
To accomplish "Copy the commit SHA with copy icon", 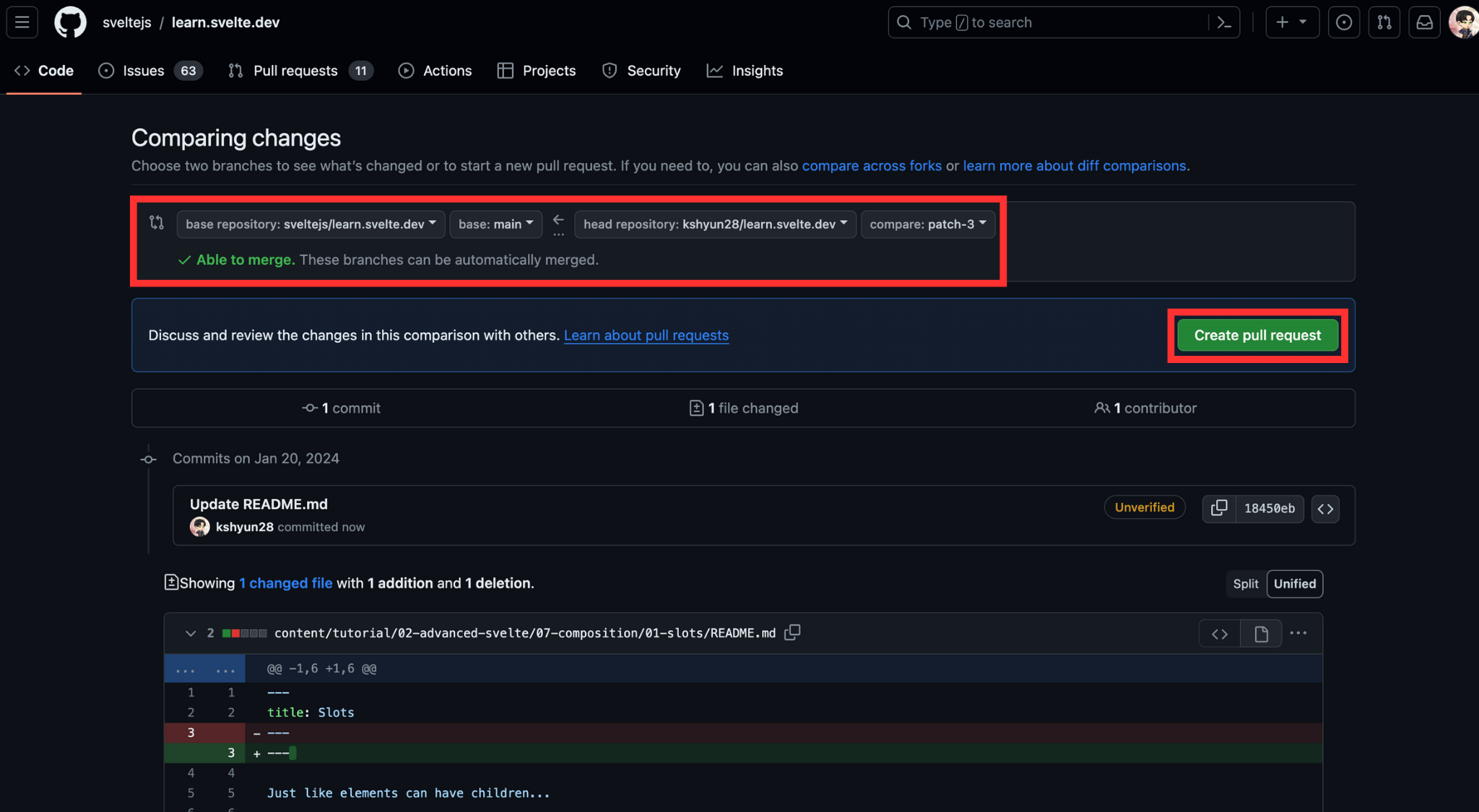I will pos(1218,508).
